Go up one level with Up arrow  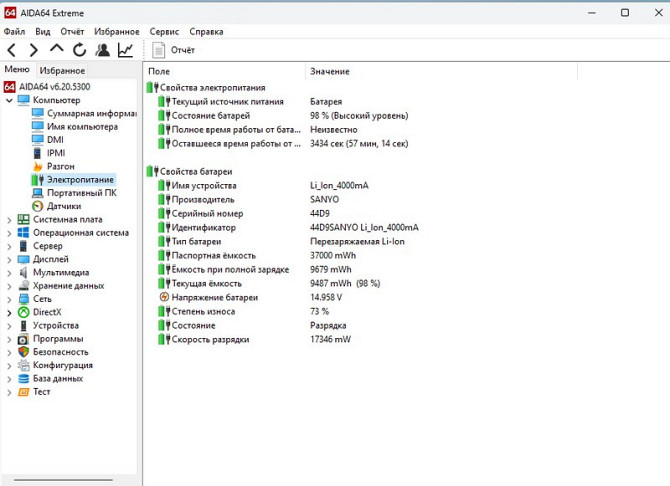[57, 50]
